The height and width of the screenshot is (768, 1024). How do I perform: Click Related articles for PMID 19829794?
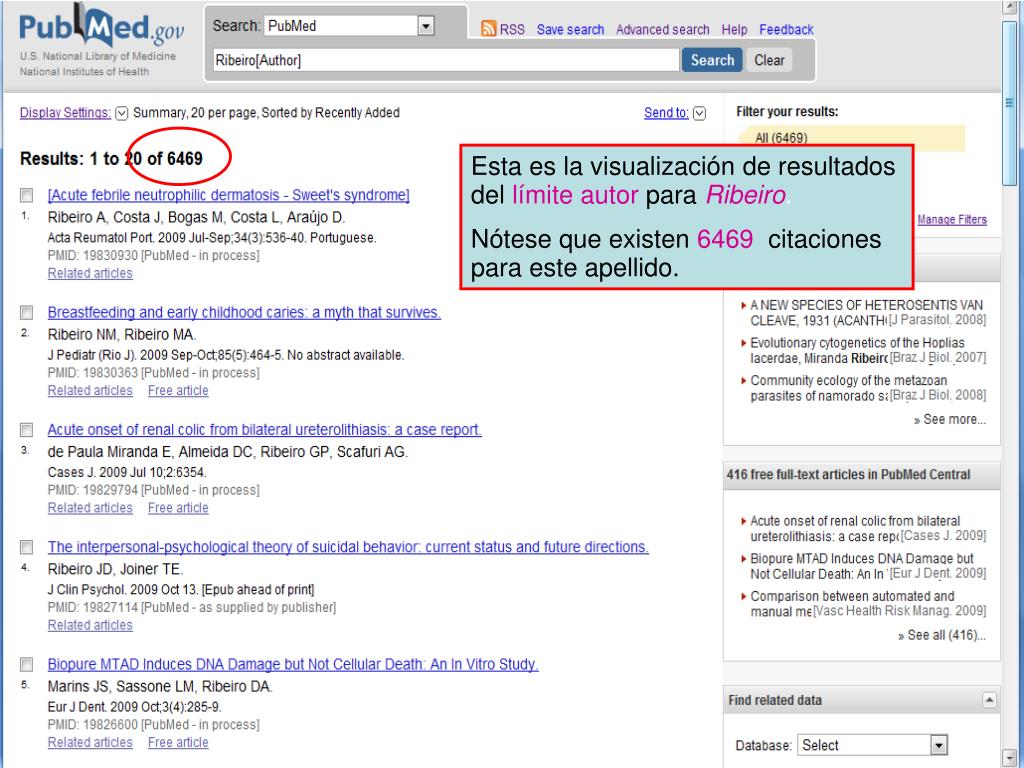click(x=90, y=508)
